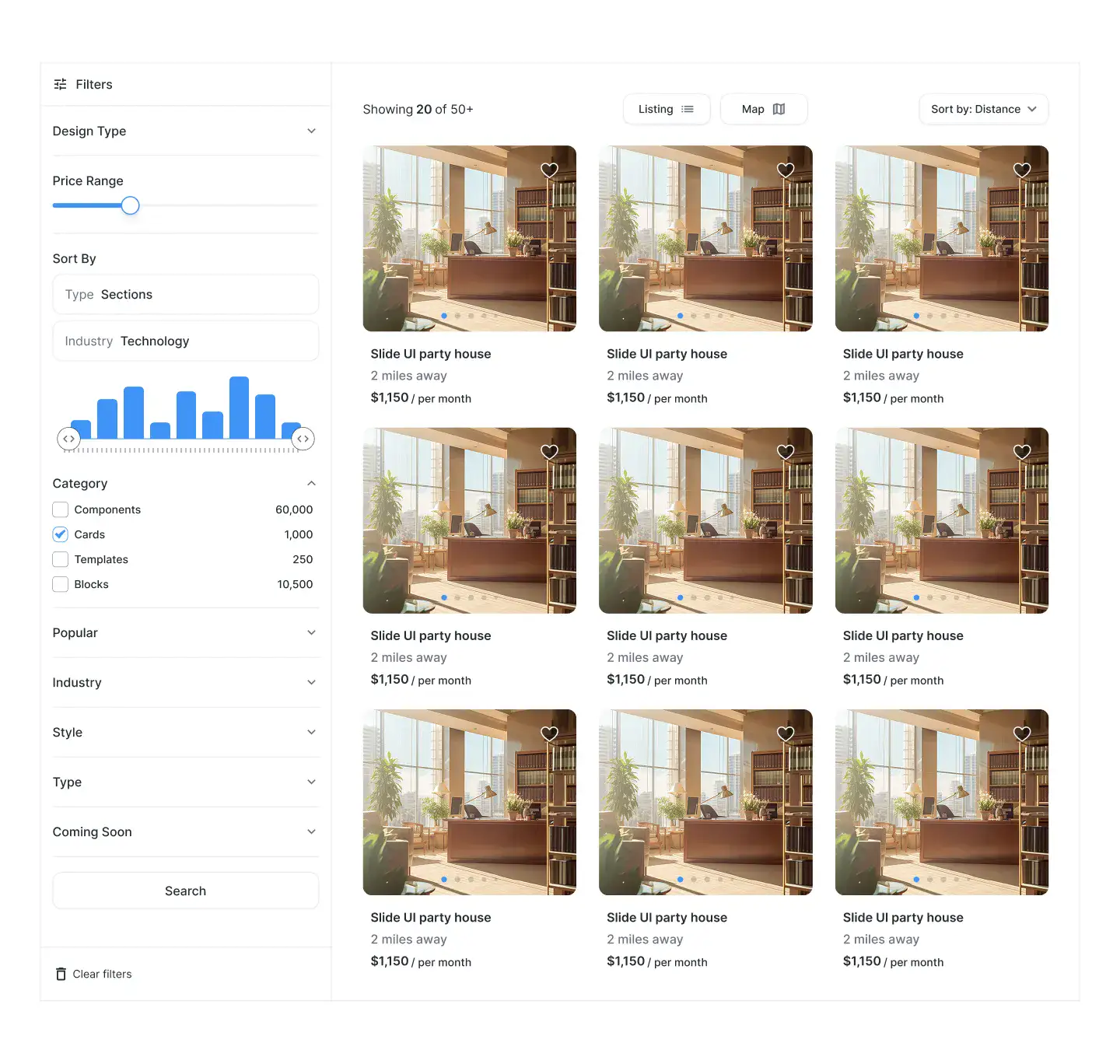Expand the Coming Soon section
The image size is (1120, 1064).
point(185,831)
